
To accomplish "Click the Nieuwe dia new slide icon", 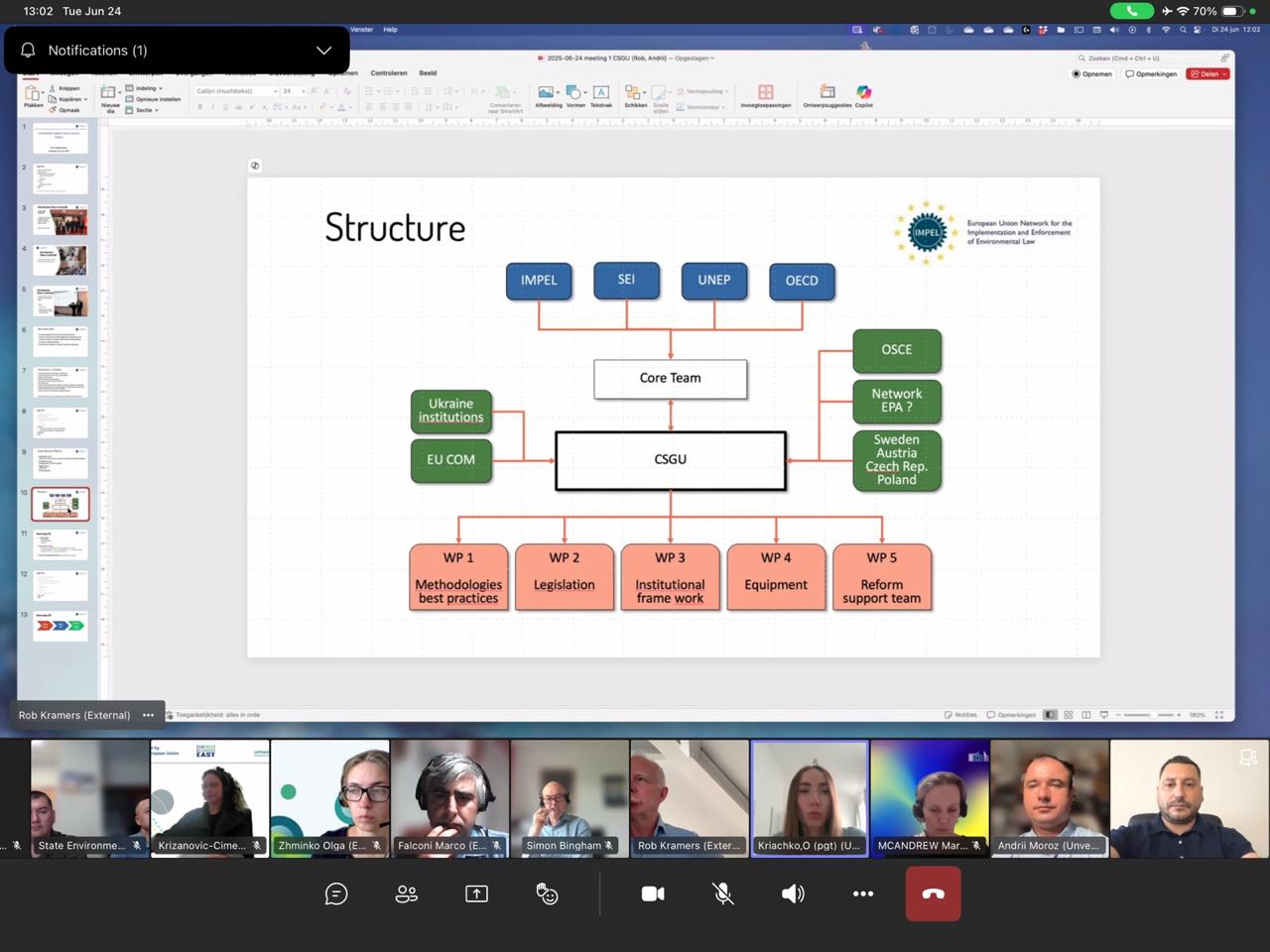I will click(x=109, y=97).
